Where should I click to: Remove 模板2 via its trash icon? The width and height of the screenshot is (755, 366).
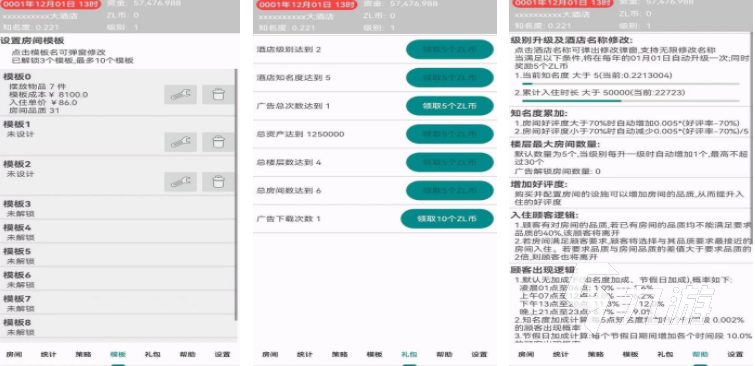coord(218,182)
